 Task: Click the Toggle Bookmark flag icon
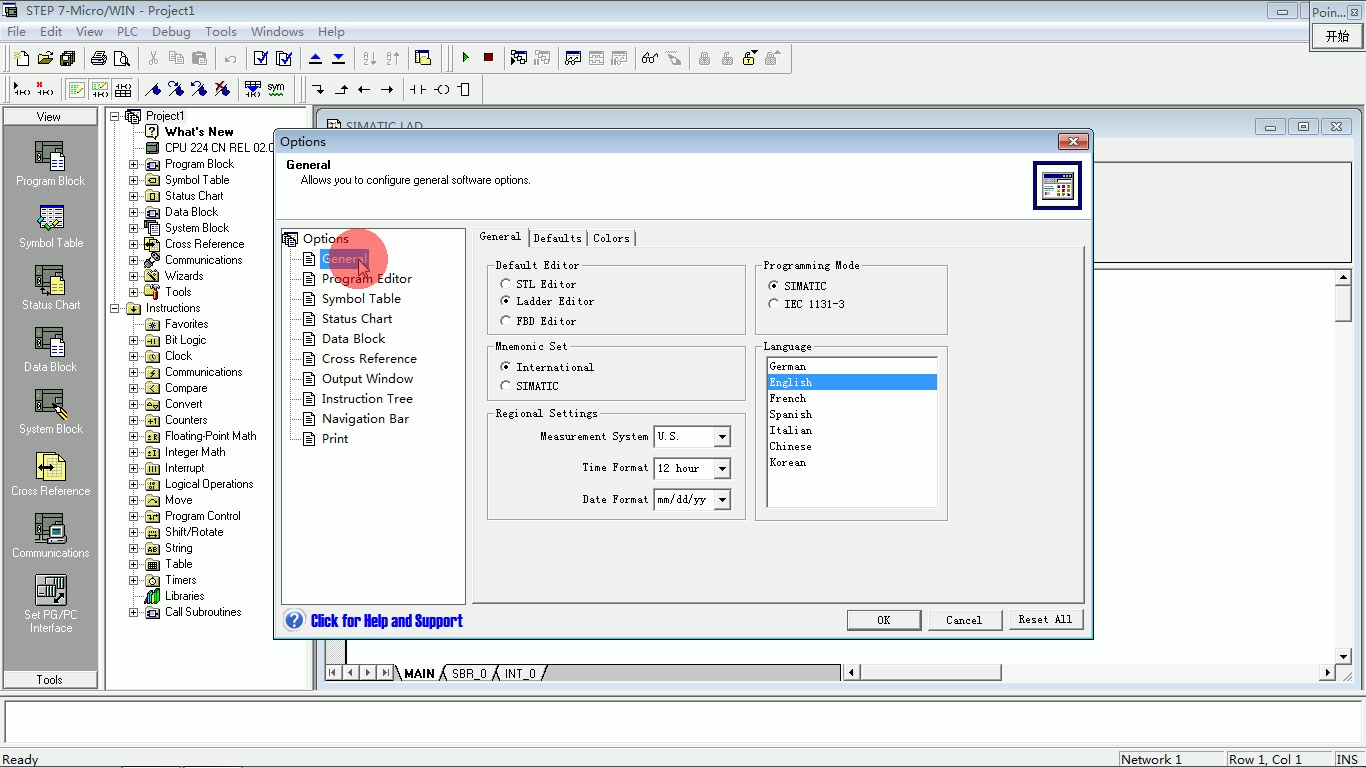(x=153, y=89)
